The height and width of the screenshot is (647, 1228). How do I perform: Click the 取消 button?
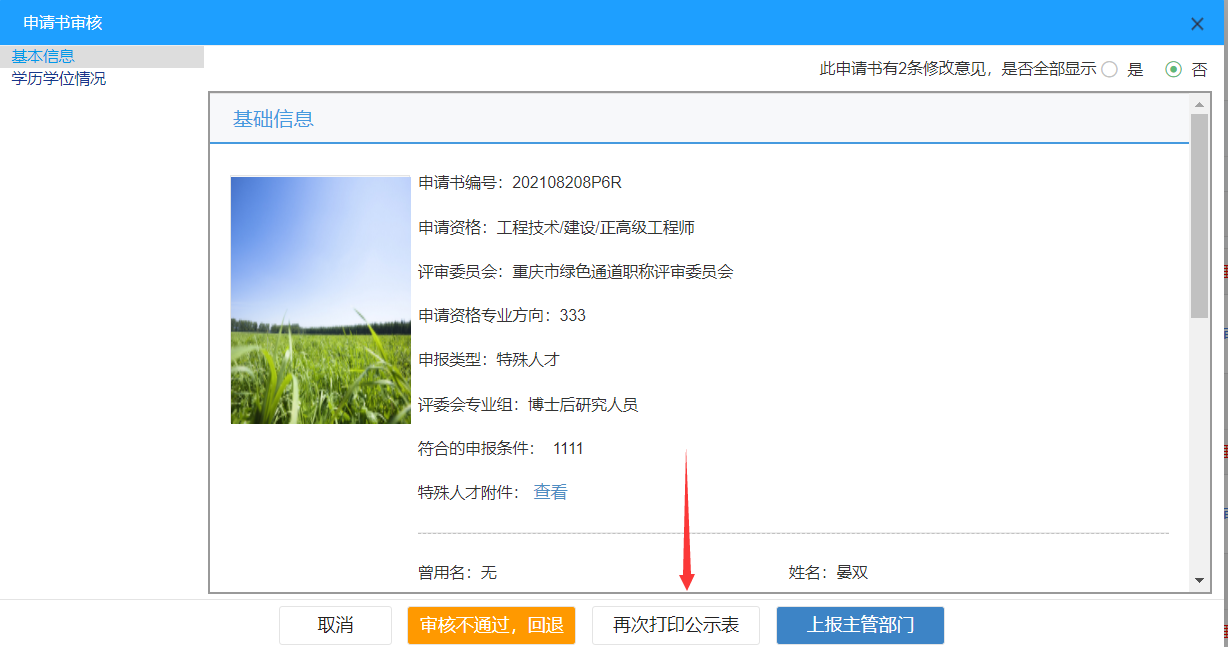335,625
